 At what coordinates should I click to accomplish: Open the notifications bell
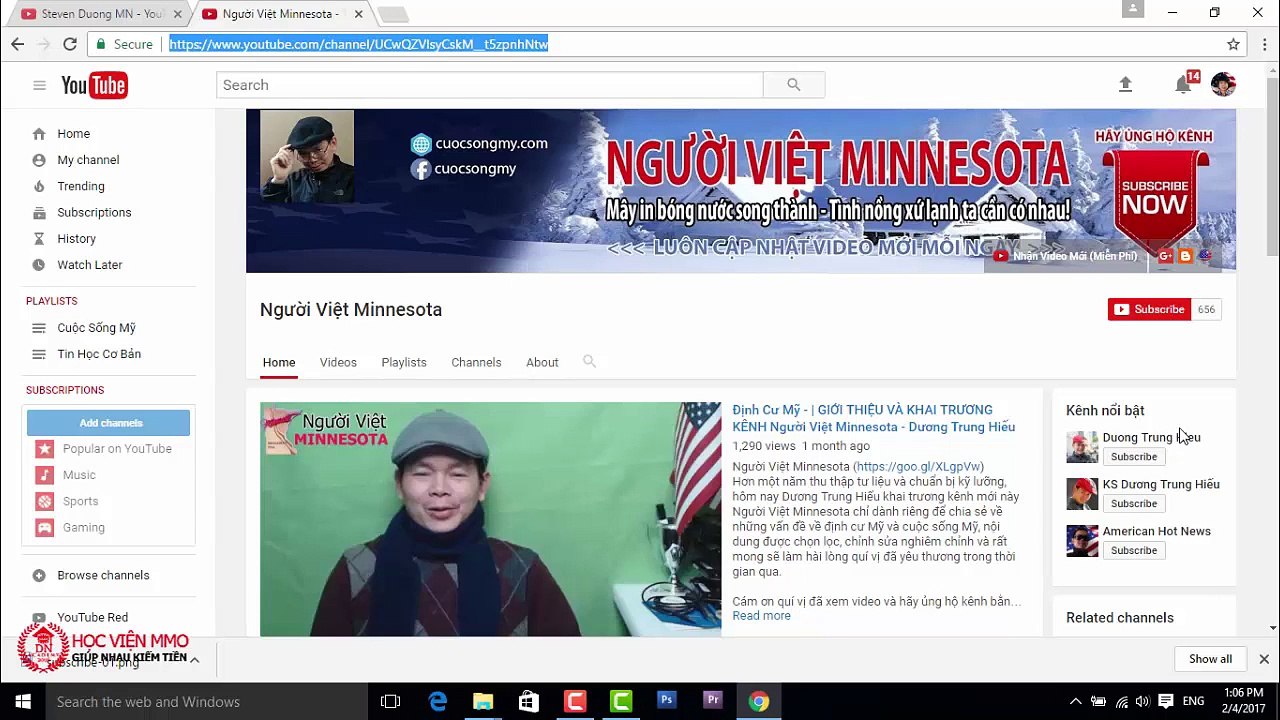1183,85
